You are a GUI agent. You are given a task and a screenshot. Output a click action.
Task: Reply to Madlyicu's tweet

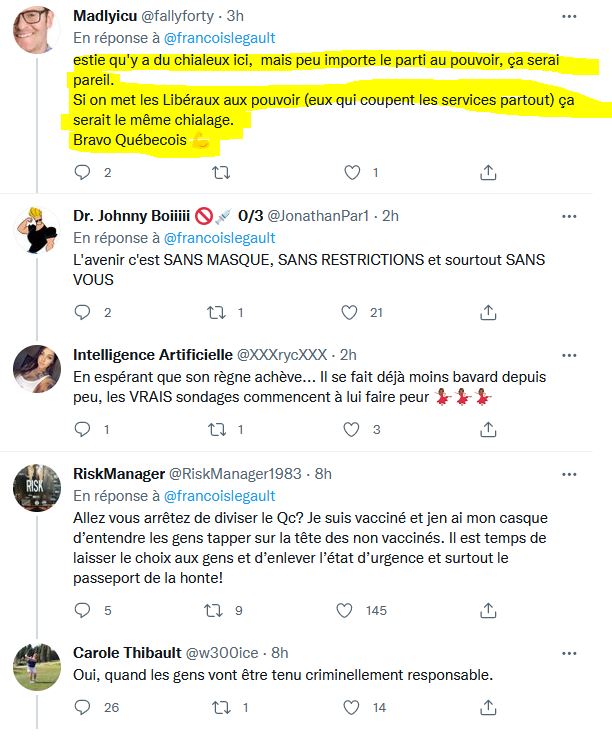[x=83, y=173]
